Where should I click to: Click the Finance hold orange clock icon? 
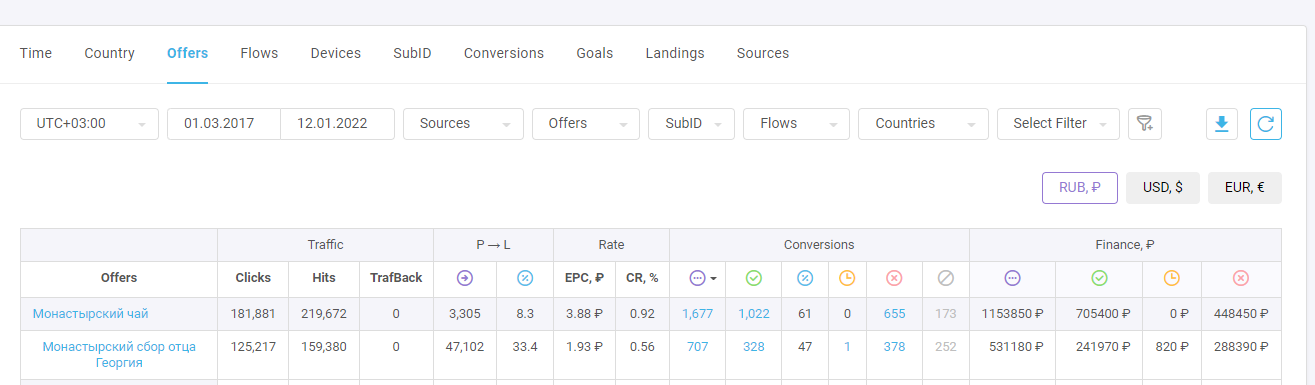coord(1170,278)
